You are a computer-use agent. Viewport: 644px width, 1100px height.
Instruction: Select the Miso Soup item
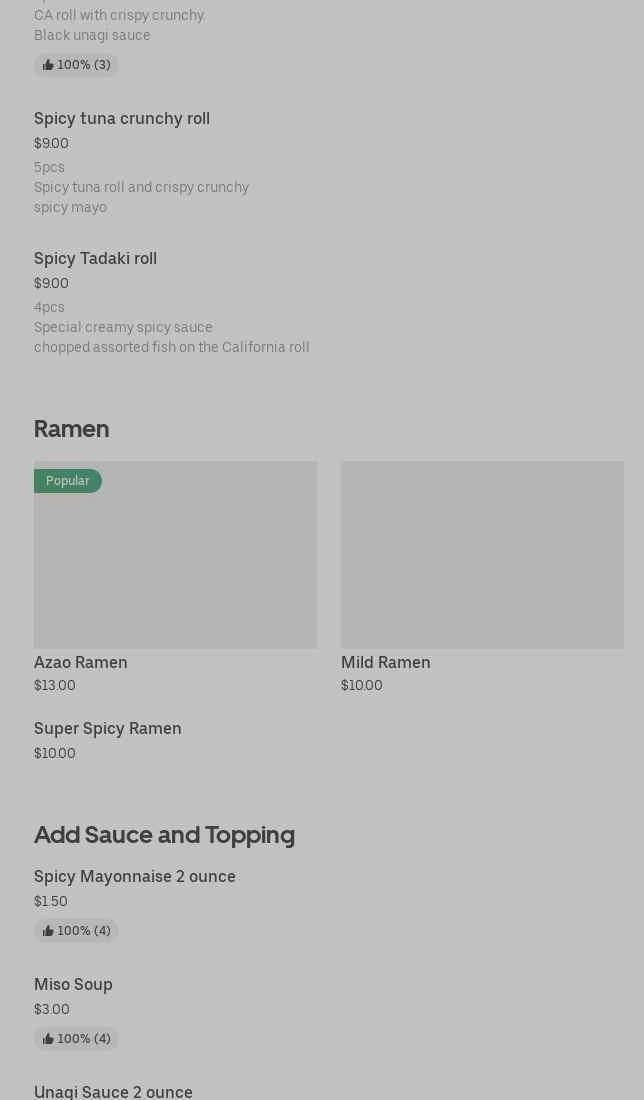tap(73, 985)
